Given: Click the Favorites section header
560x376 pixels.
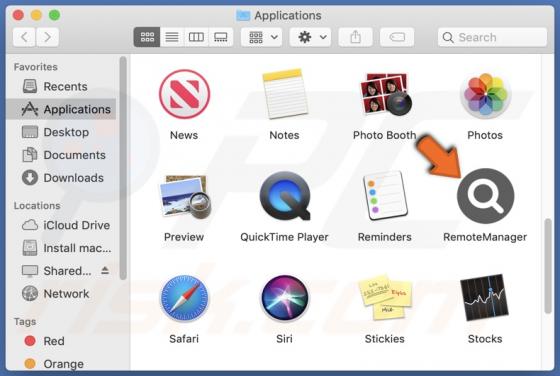Looking at the screenshot, I should (x=36, y=67).
